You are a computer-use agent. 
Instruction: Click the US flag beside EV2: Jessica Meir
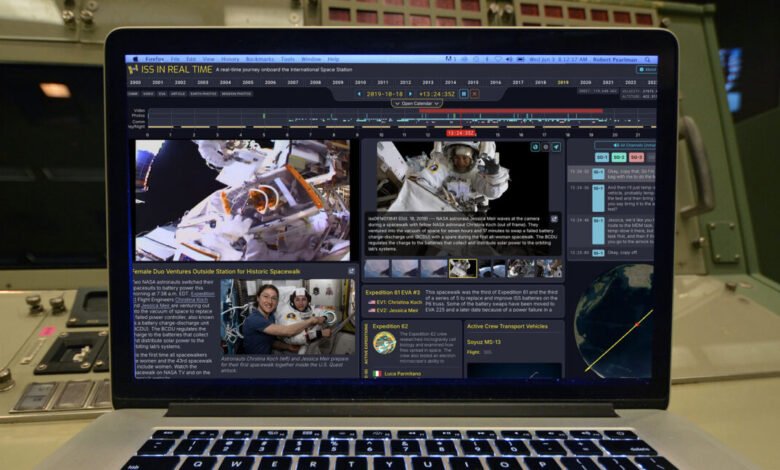point(371,310)
